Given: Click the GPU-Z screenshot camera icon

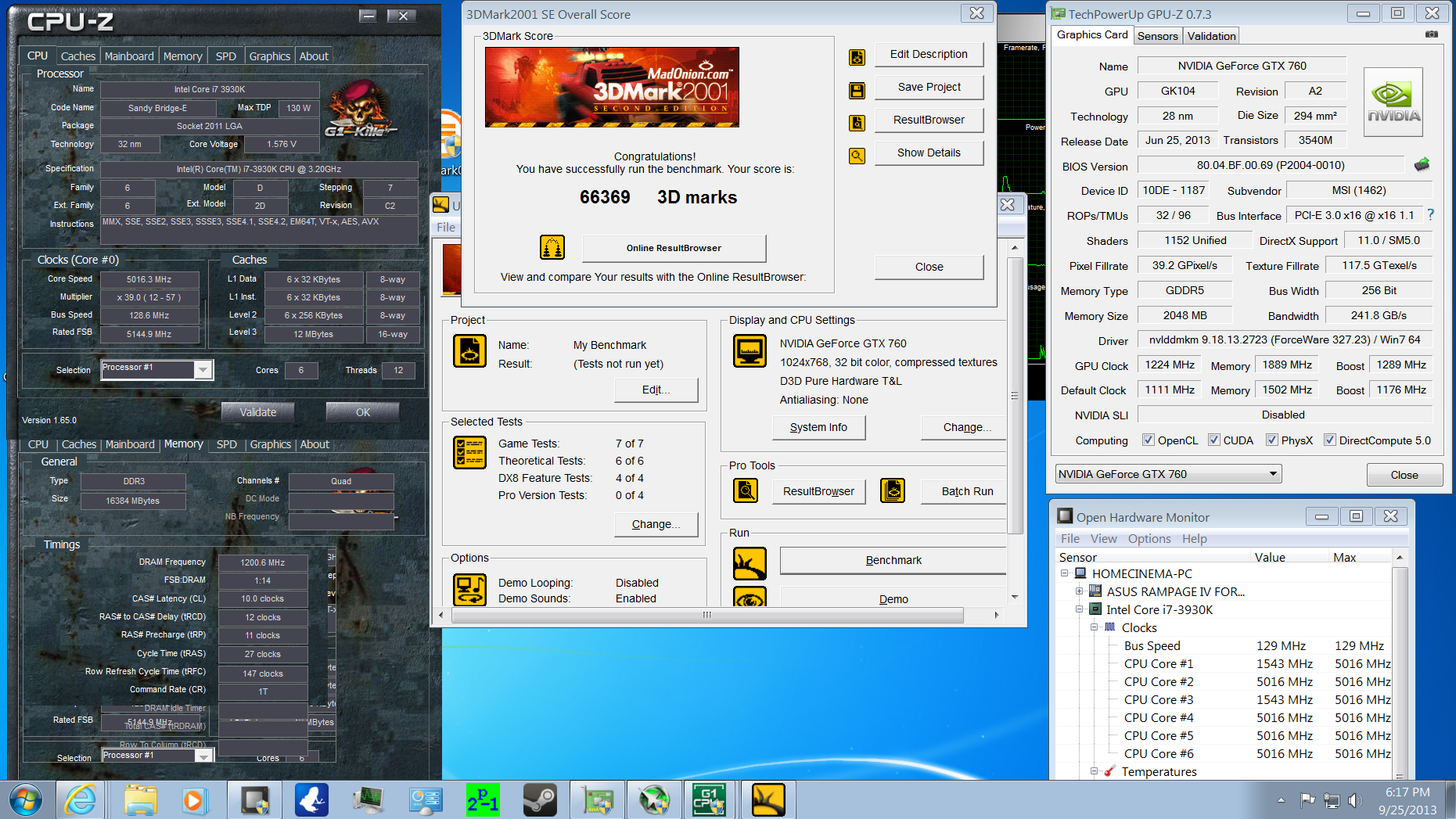Looking at the screenshot, I should pos(1431,34).
